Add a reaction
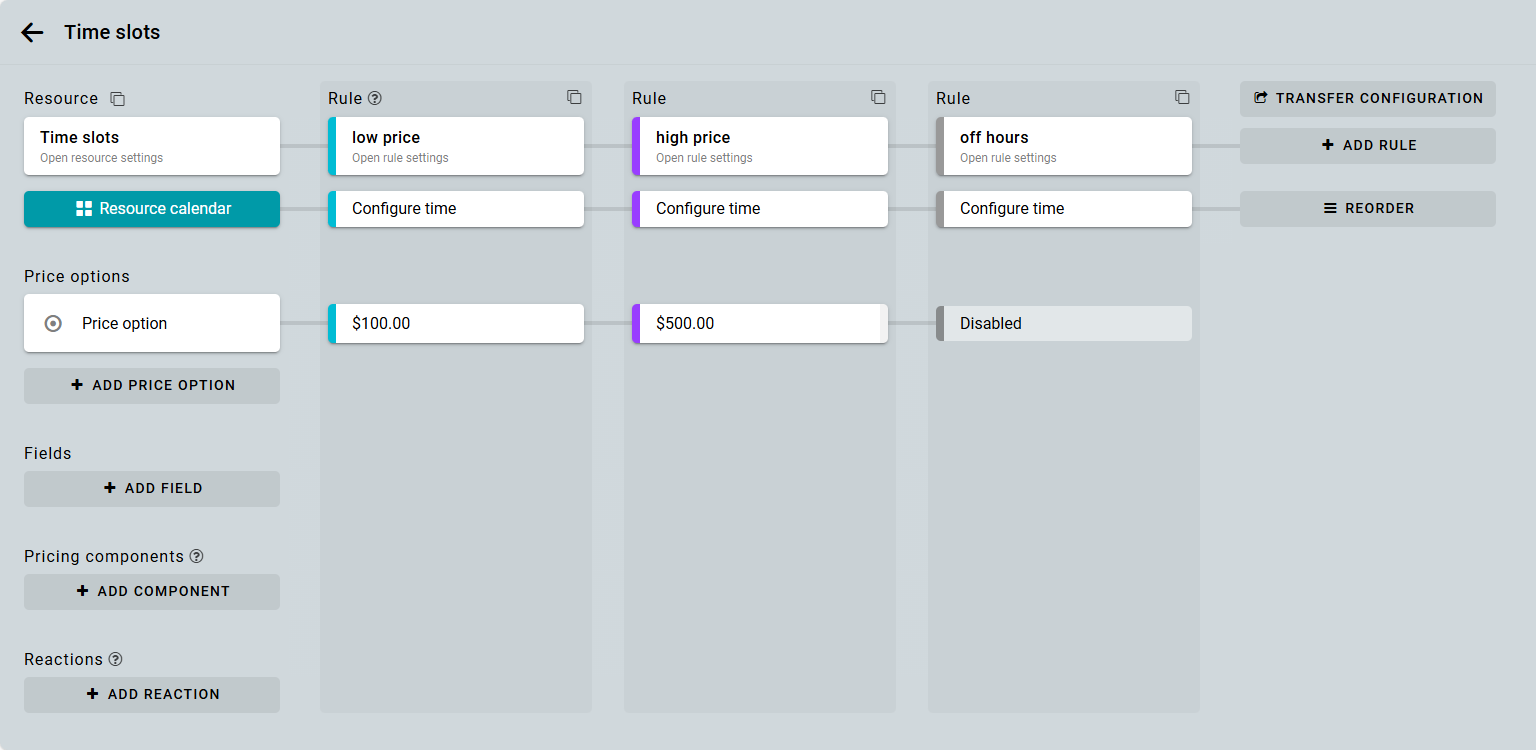 pos(152,694)
